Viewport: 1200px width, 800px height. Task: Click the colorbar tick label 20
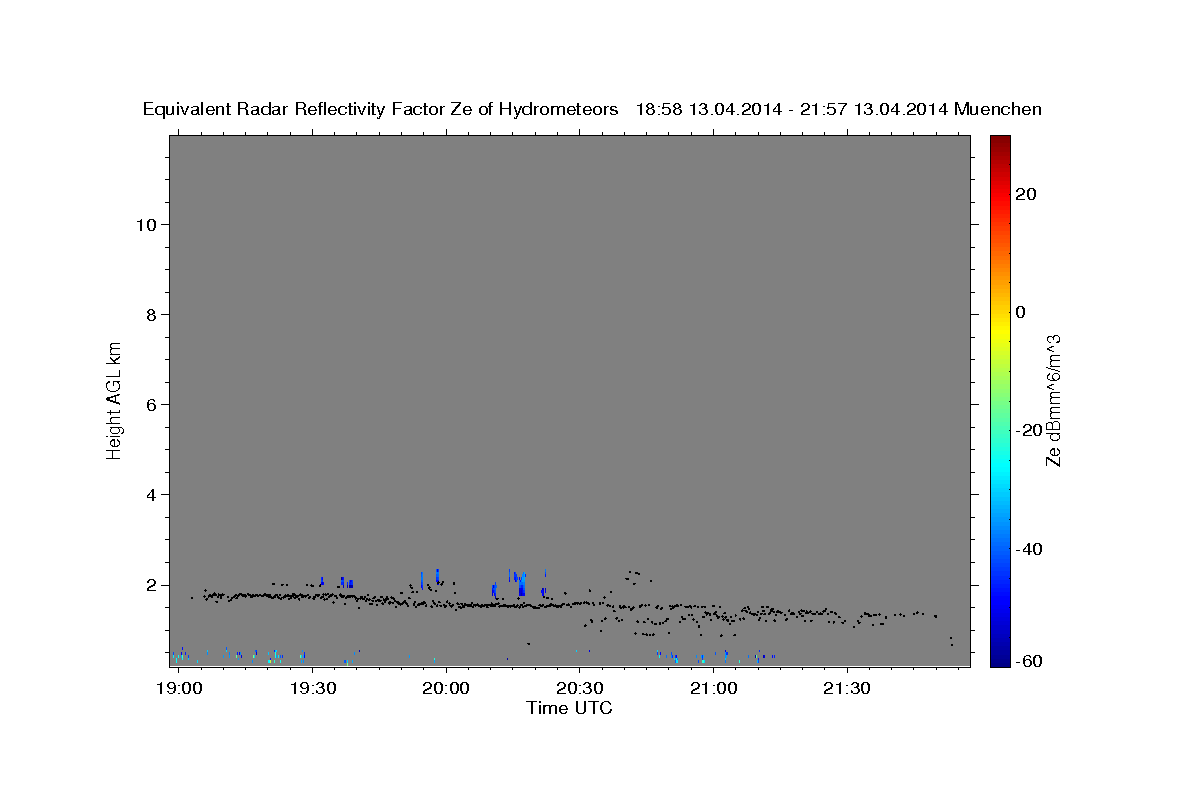point(1026,194)
